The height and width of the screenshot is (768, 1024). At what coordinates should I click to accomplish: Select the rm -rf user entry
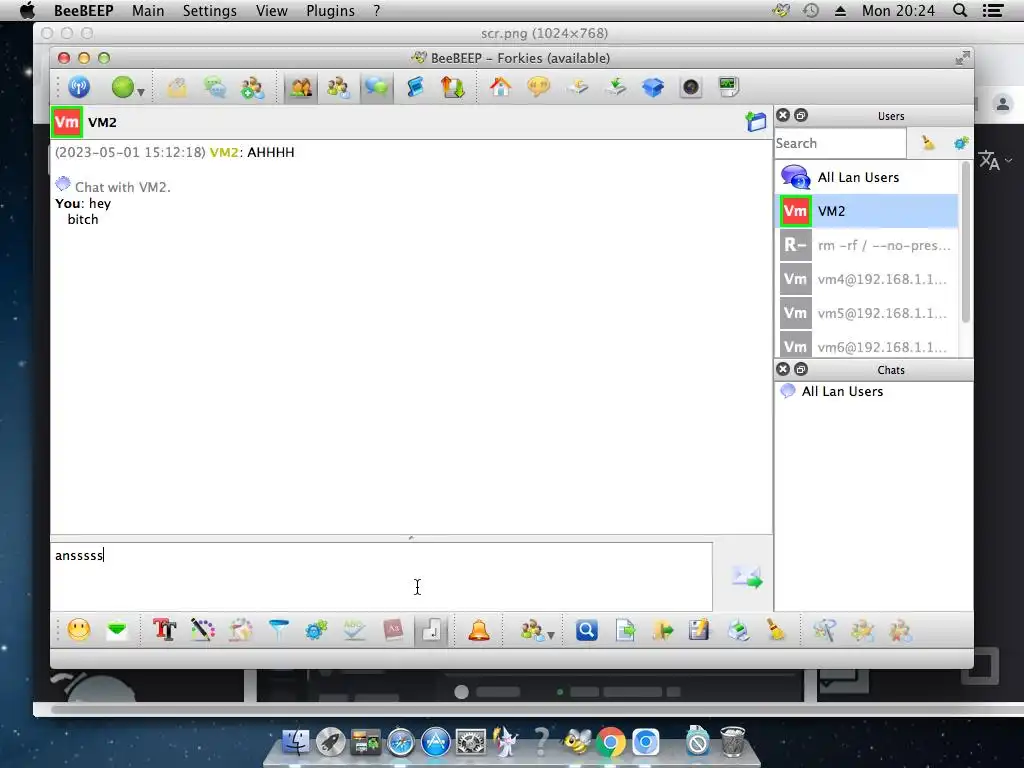867,245
